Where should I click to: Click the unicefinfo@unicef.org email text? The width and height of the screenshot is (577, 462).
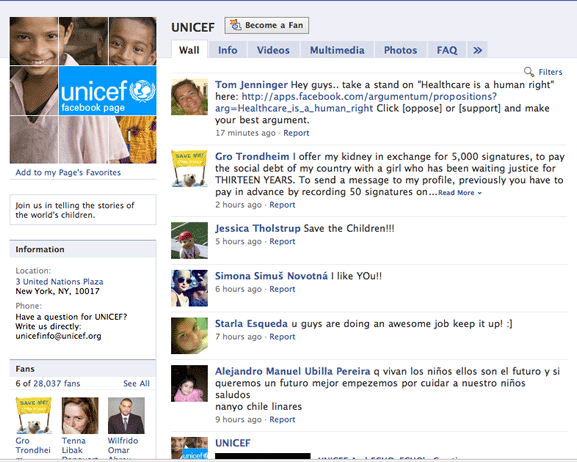click(58, 336)
